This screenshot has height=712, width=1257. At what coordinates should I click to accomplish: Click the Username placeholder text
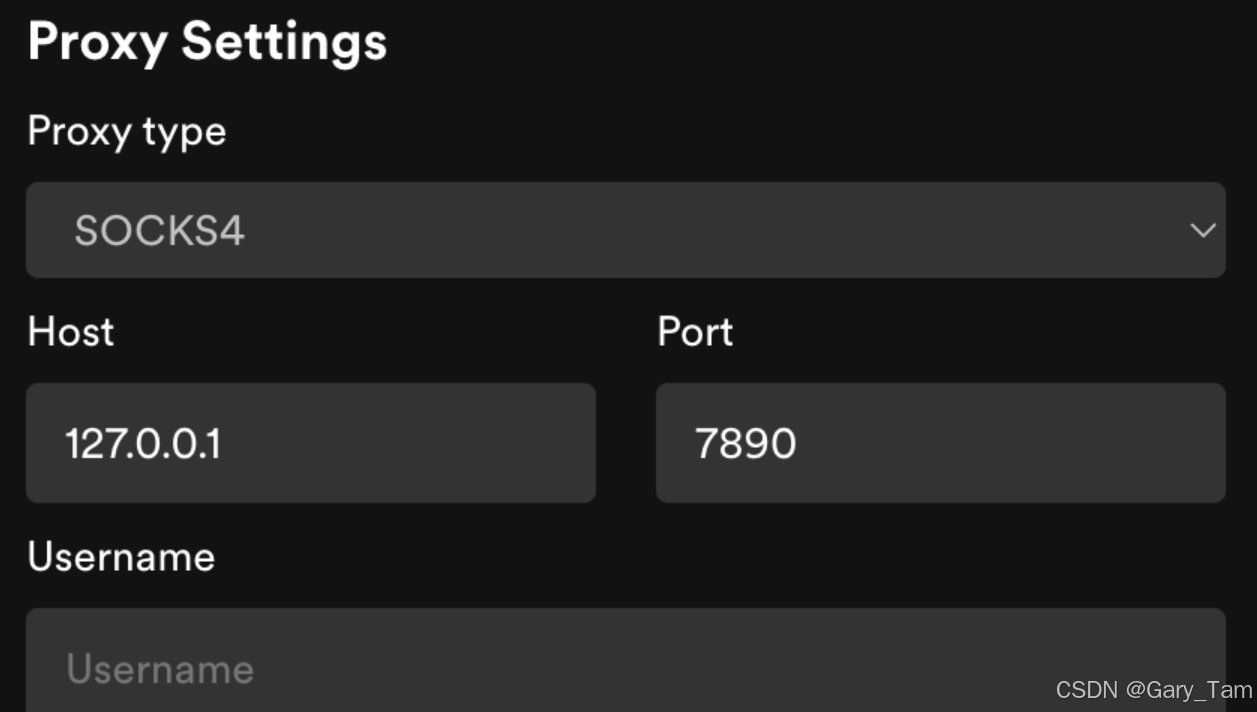[160, 668]
